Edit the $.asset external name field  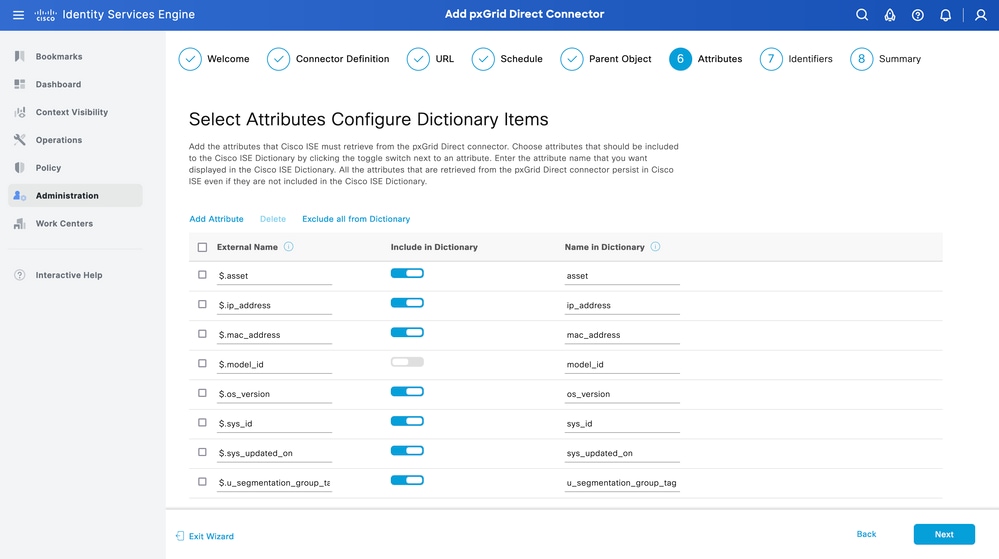[274, 276]
